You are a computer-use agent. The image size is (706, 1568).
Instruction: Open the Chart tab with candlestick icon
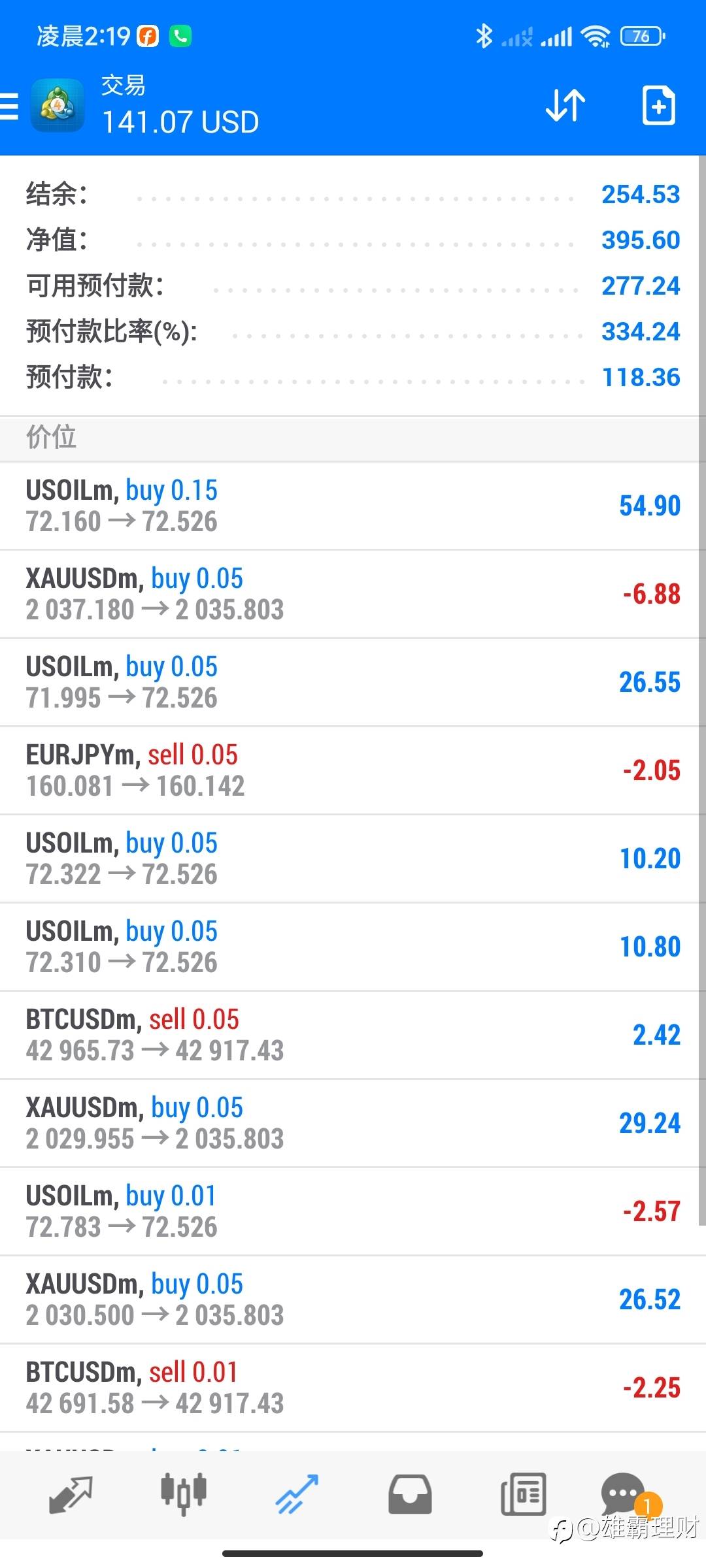coord(184,1494)
